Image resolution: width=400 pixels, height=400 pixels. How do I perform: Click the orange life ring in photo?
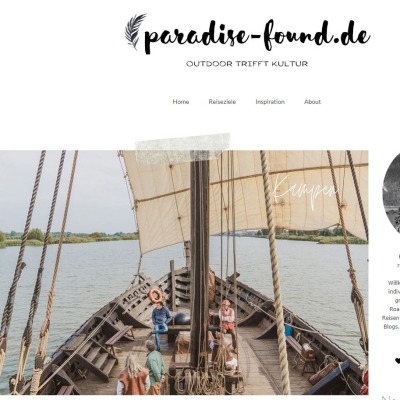click(x=155, y=296)
